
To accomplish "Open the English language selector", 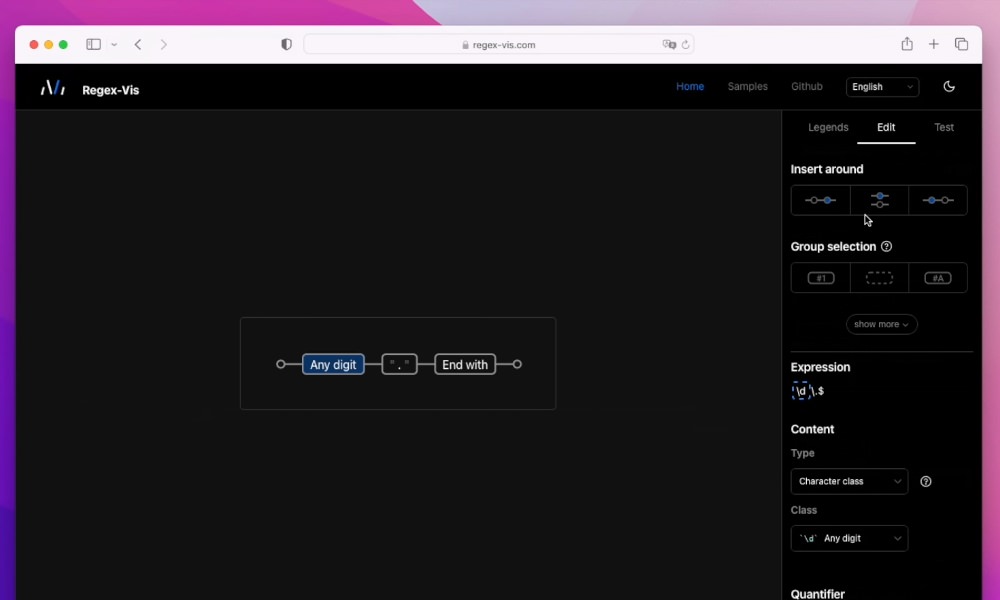I will (882, 87).
